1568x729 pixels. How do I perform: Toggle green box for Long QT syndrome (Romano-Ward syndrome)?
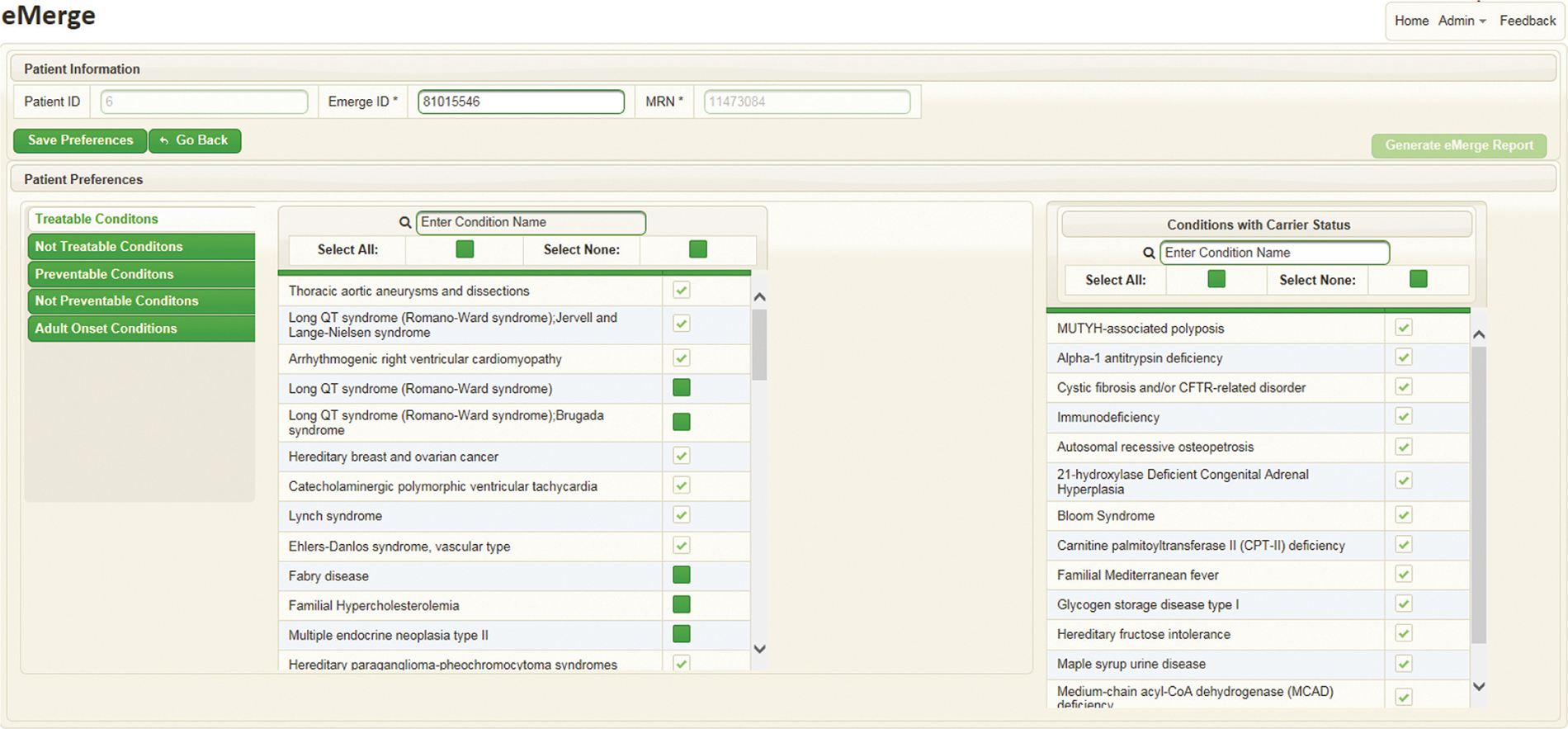[x=681, y=388]
